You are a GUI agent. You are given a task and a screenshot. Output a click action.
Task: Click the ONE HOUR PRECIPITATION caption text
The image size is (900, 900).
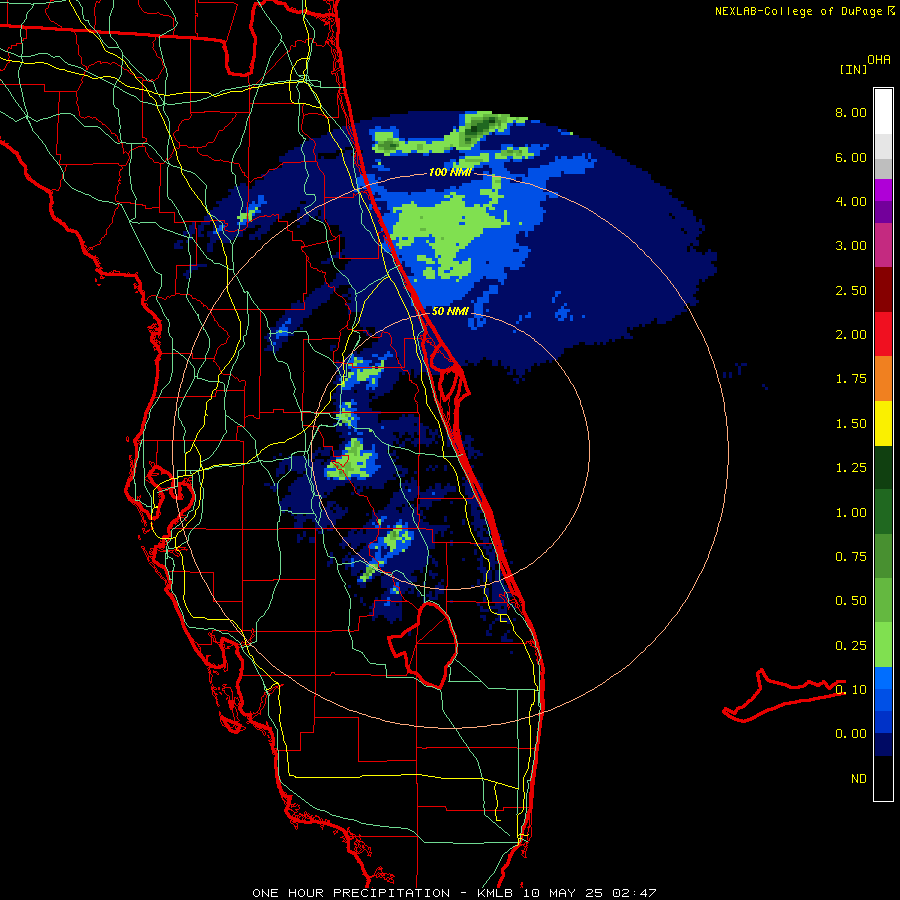point(351,893)
